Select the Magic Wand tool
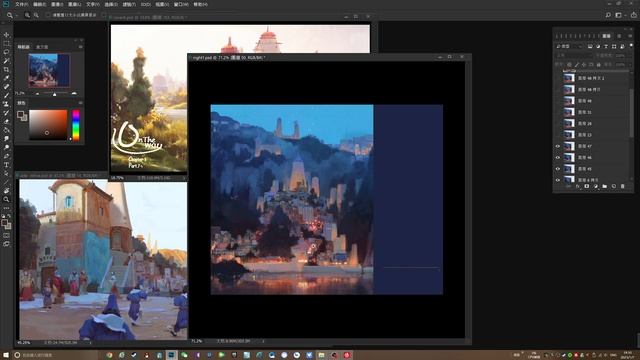The width and height of the screenshot is (640, 360). (x=7, y=60)
